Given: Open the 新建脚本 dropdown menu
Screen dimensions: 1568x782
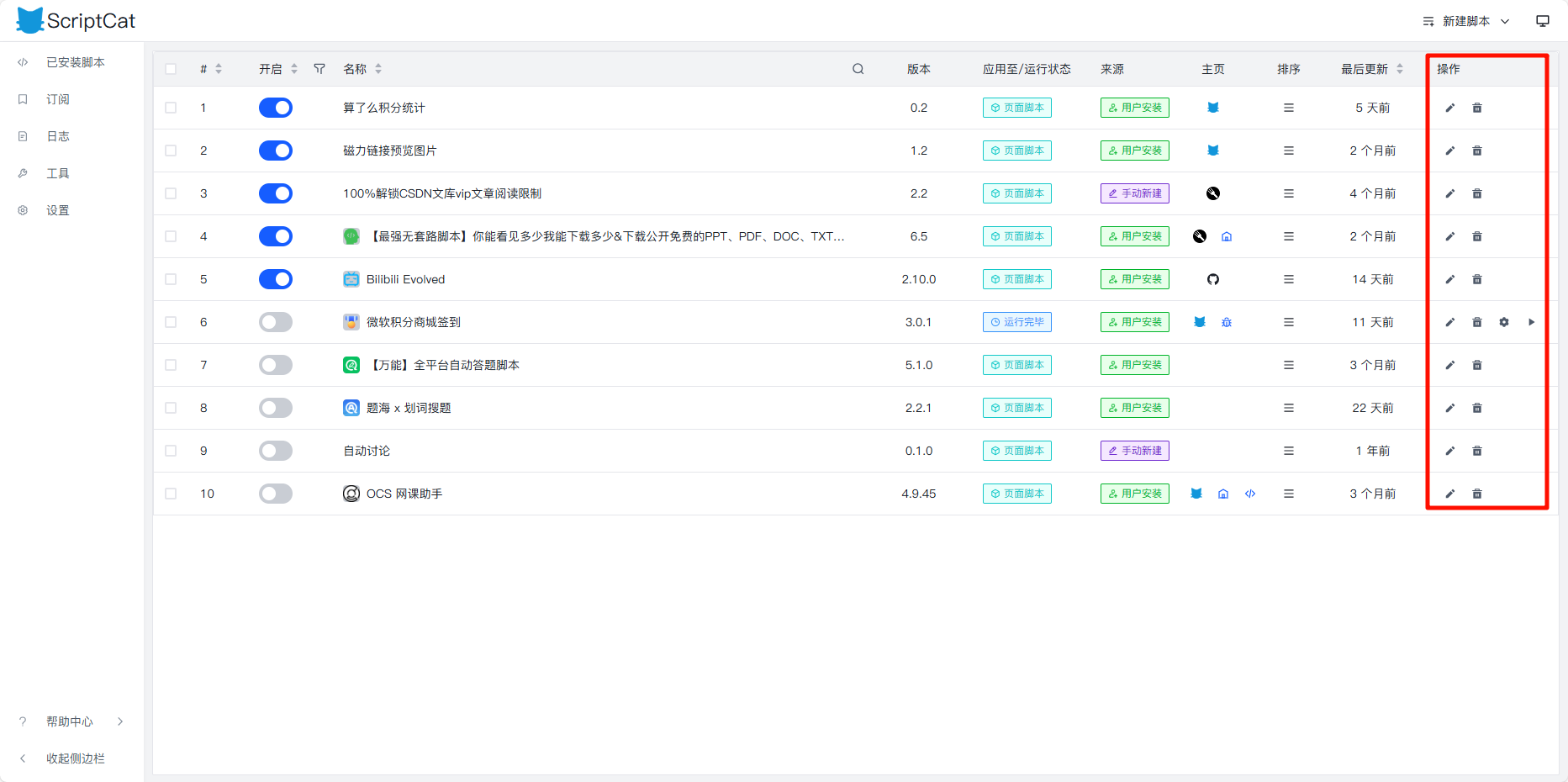Looking at the screenshot, I should pos(1465,21).
